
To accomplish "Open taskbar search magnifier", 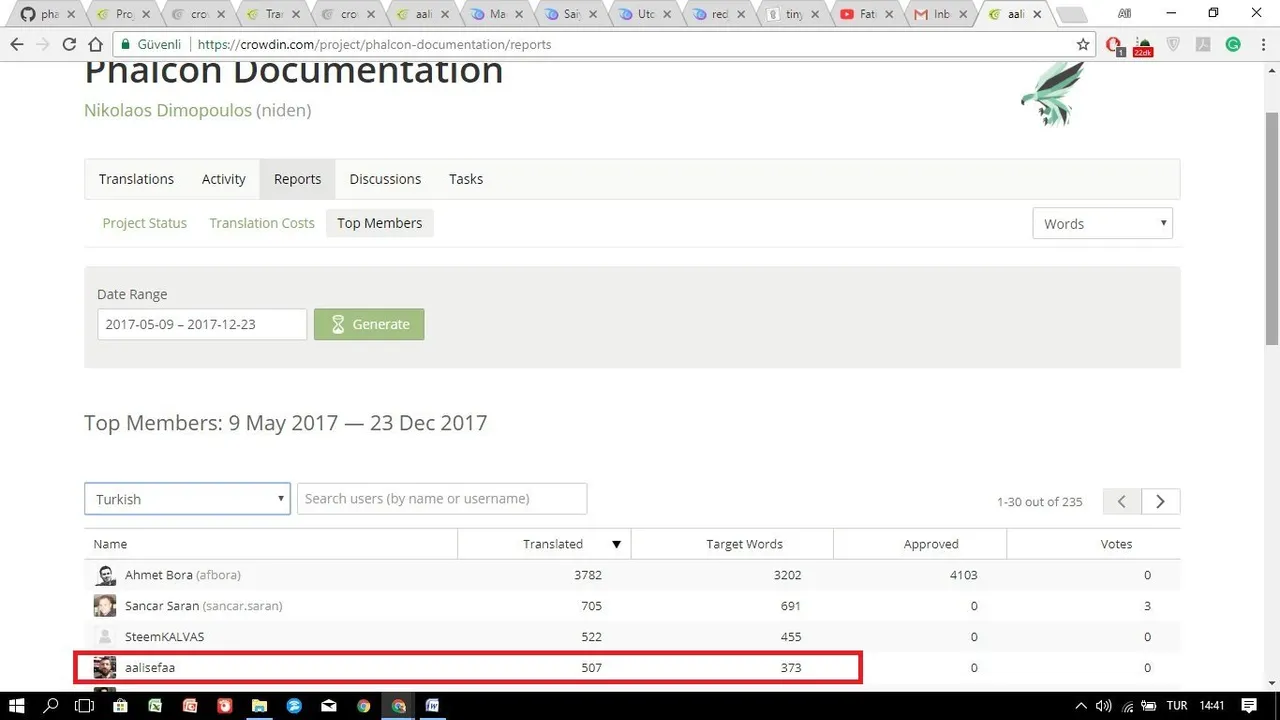I will pos(51,706).
